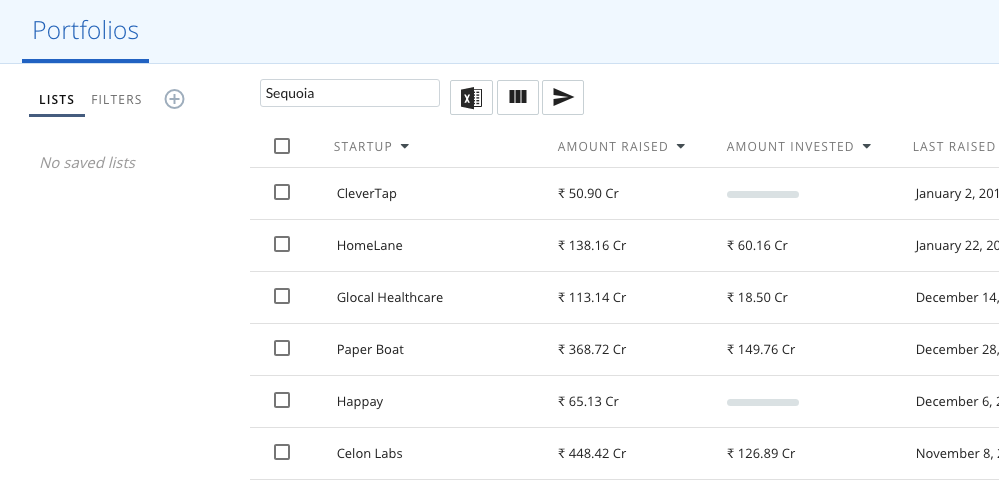Click the Sequoia search field
Viewport: 999px width, 489px height.
click(350, 93)
